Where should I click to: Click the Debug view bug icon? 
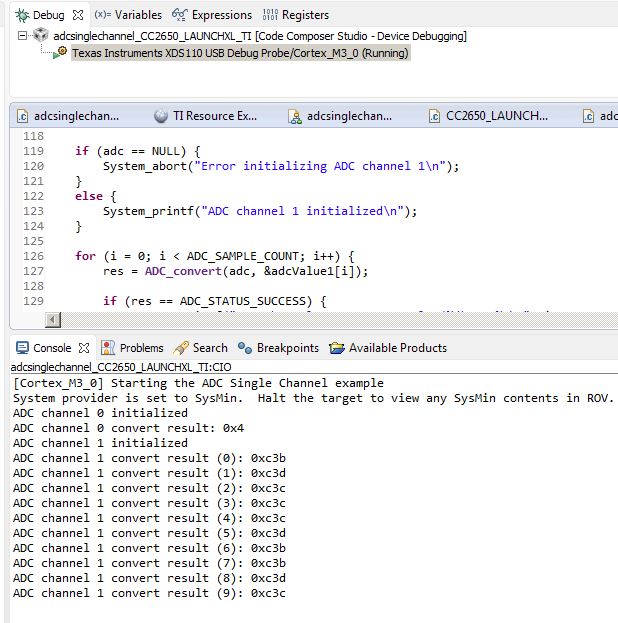[22, 15]
